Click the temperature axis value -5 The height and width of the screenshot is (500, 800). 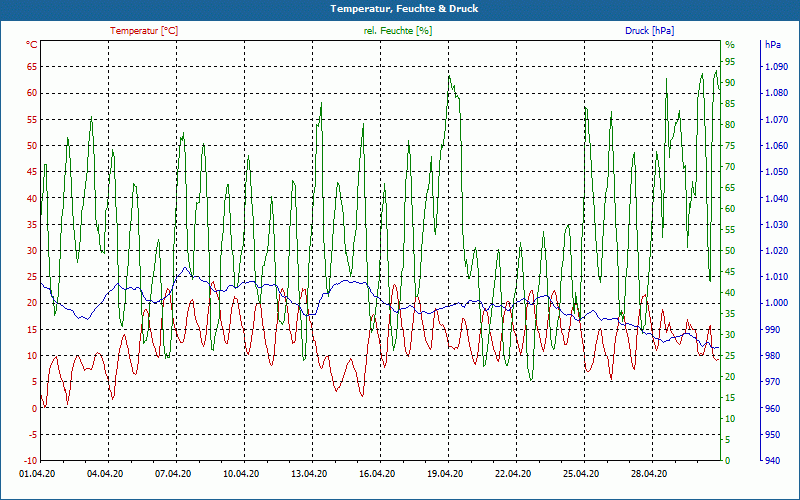click(x=33, y=435)
